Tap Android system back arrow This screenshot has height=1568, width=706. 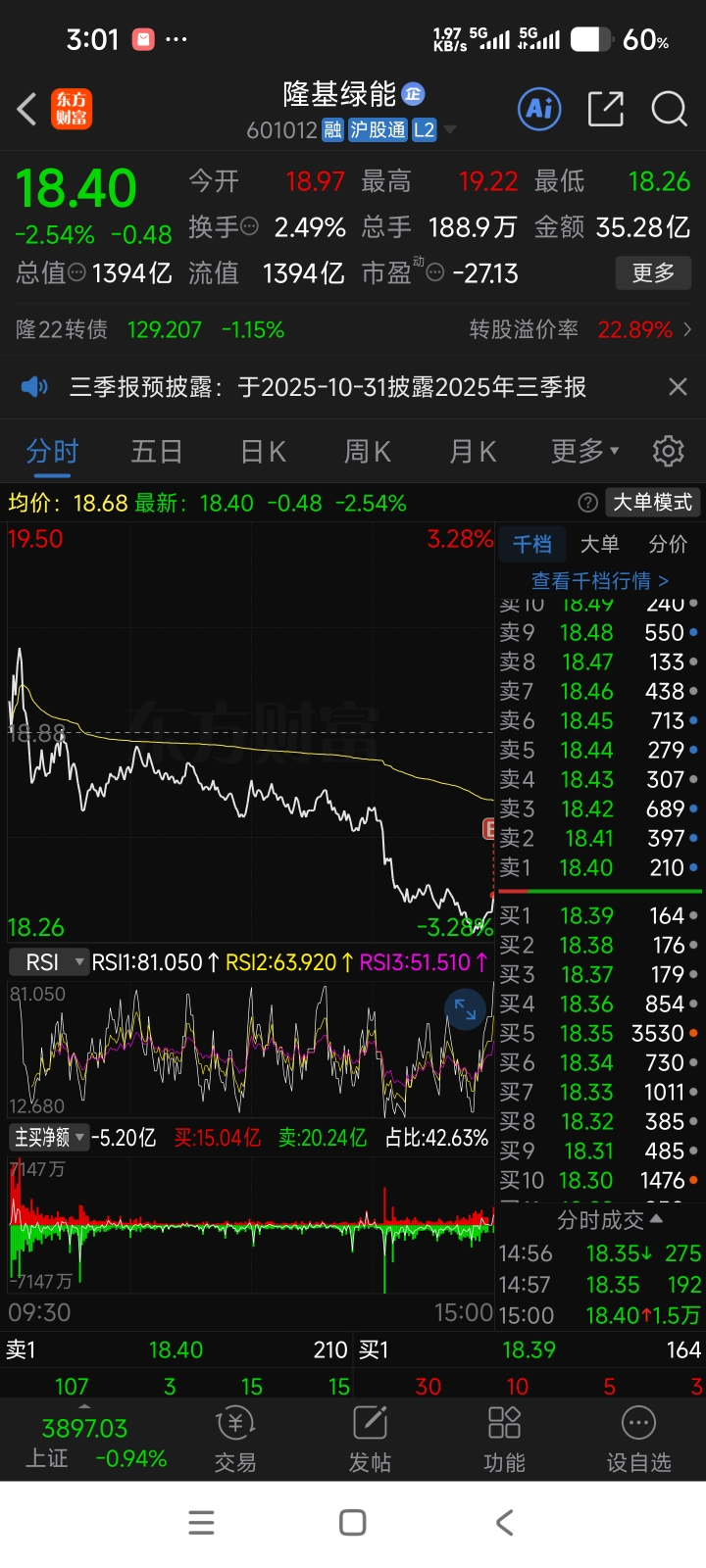(x=504, y=1522)
